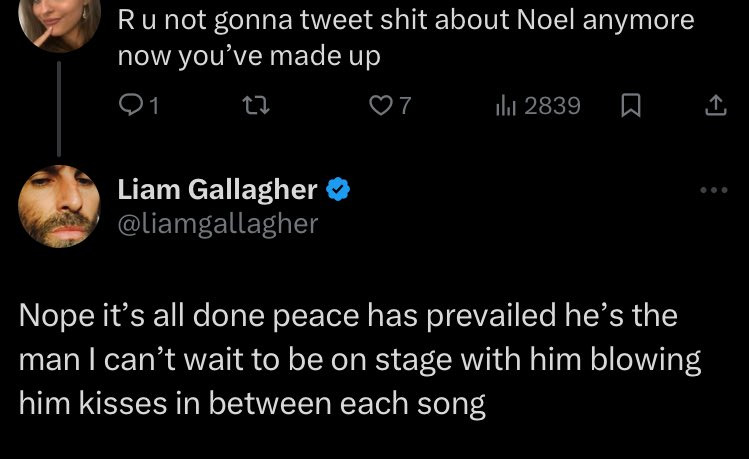749x459 pixels.
Task: Click the line "him kisses in between each song"
Action: (x=252, y=404)
